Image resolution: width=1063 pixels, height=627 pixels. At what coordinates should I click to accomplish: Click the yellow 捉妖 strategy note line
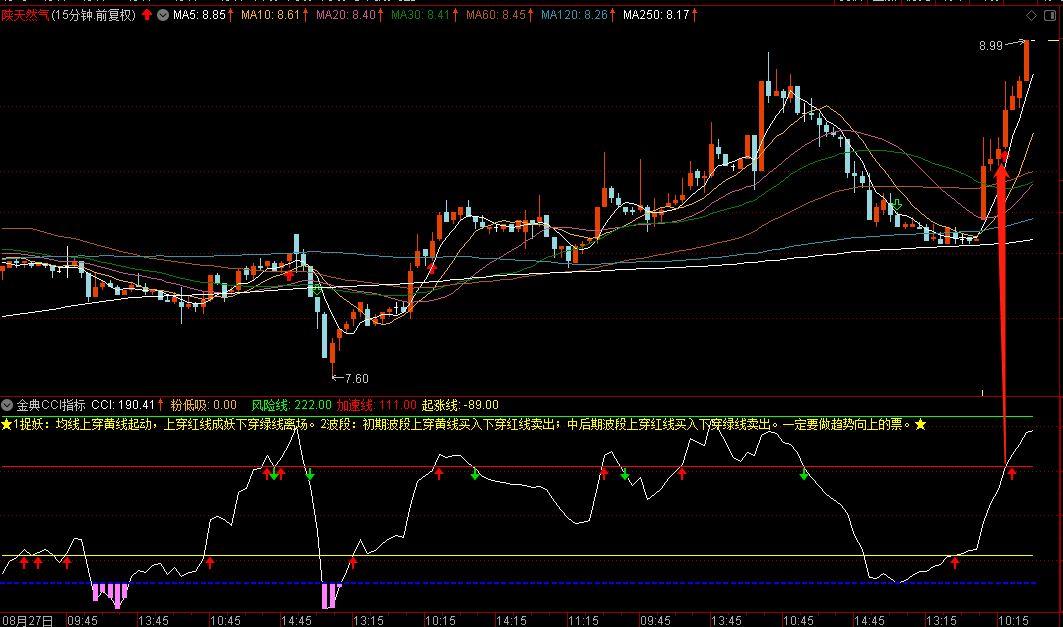click(x=464, y=425)
